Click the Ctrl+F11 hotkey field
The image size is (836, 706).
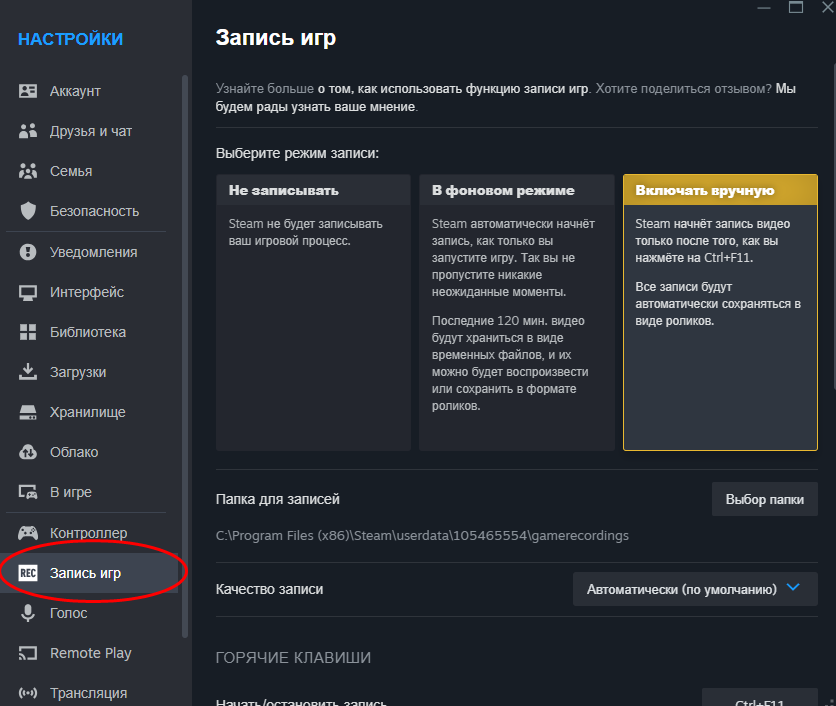click(760, 701)
